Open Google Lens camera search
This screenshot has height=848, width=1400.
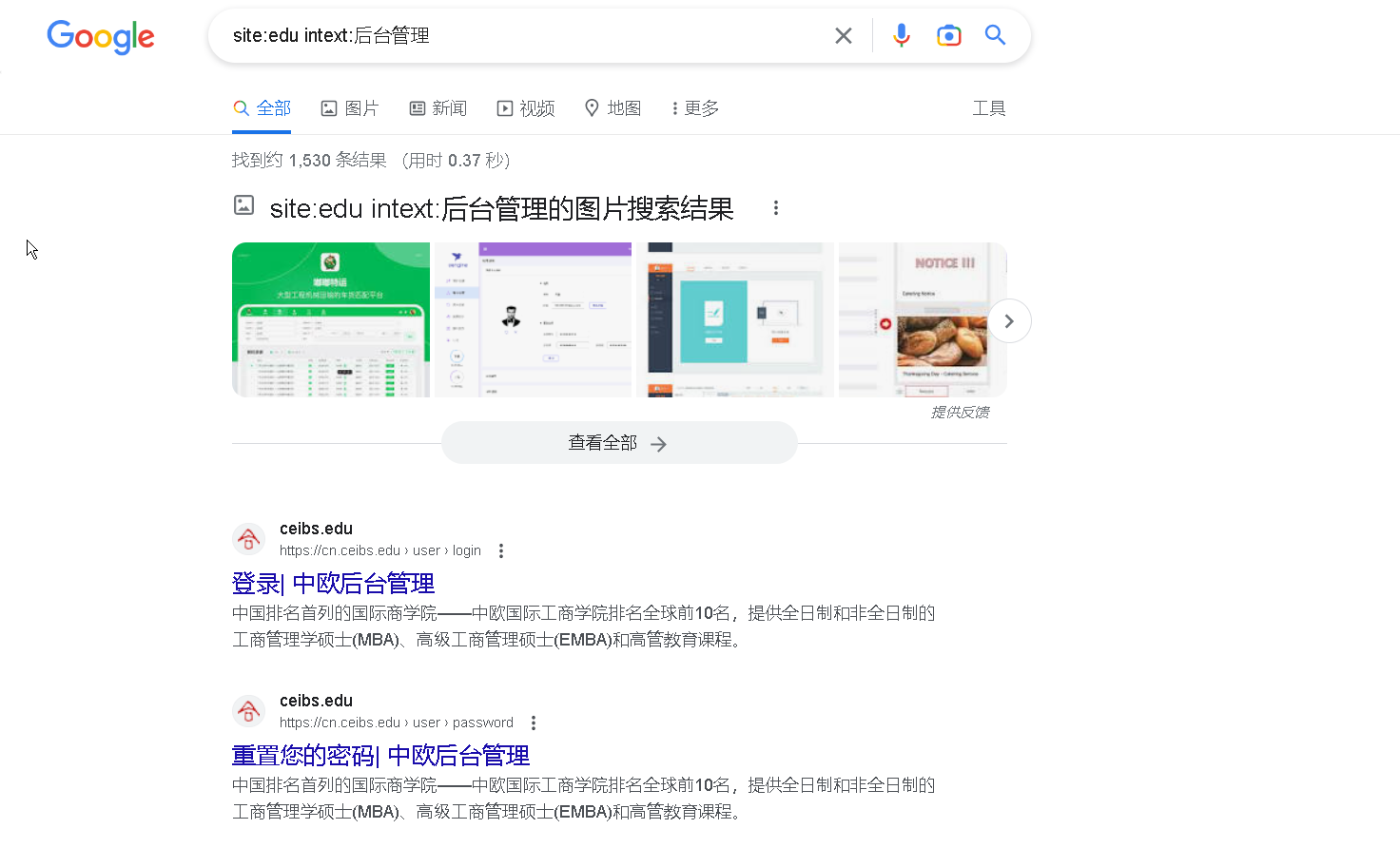click(x=948, y=36)
